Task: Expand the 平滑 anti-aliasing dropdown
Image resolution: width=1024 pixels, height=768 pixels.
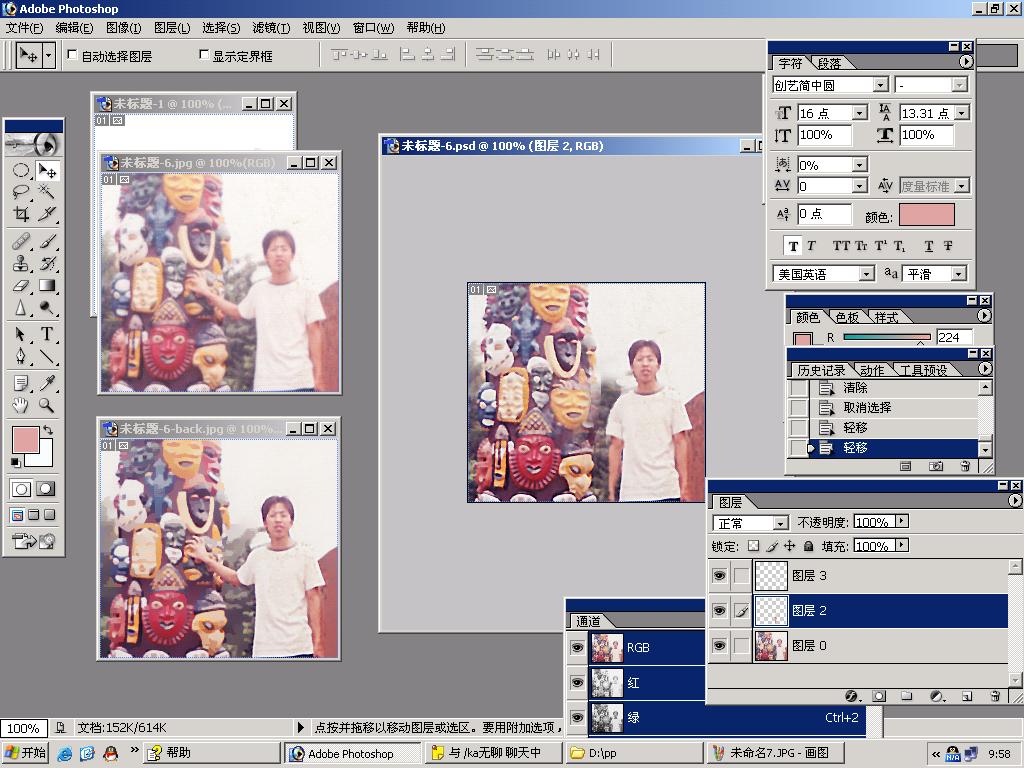Action: 958,274
